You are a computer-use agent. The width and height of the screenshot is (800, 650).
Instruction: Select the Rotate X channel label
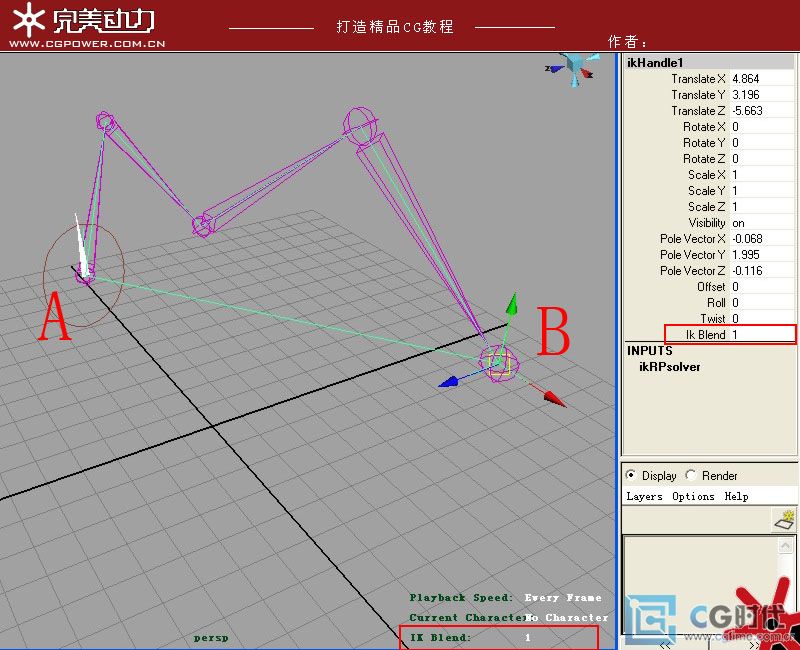[704, 127]
